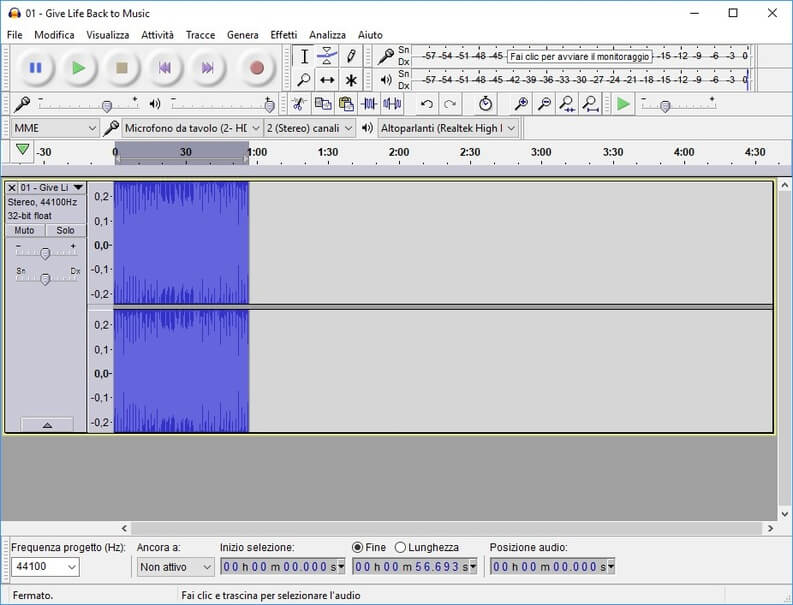
Task: Click Fit project in window icon
Action: click(x=590, y=104)
